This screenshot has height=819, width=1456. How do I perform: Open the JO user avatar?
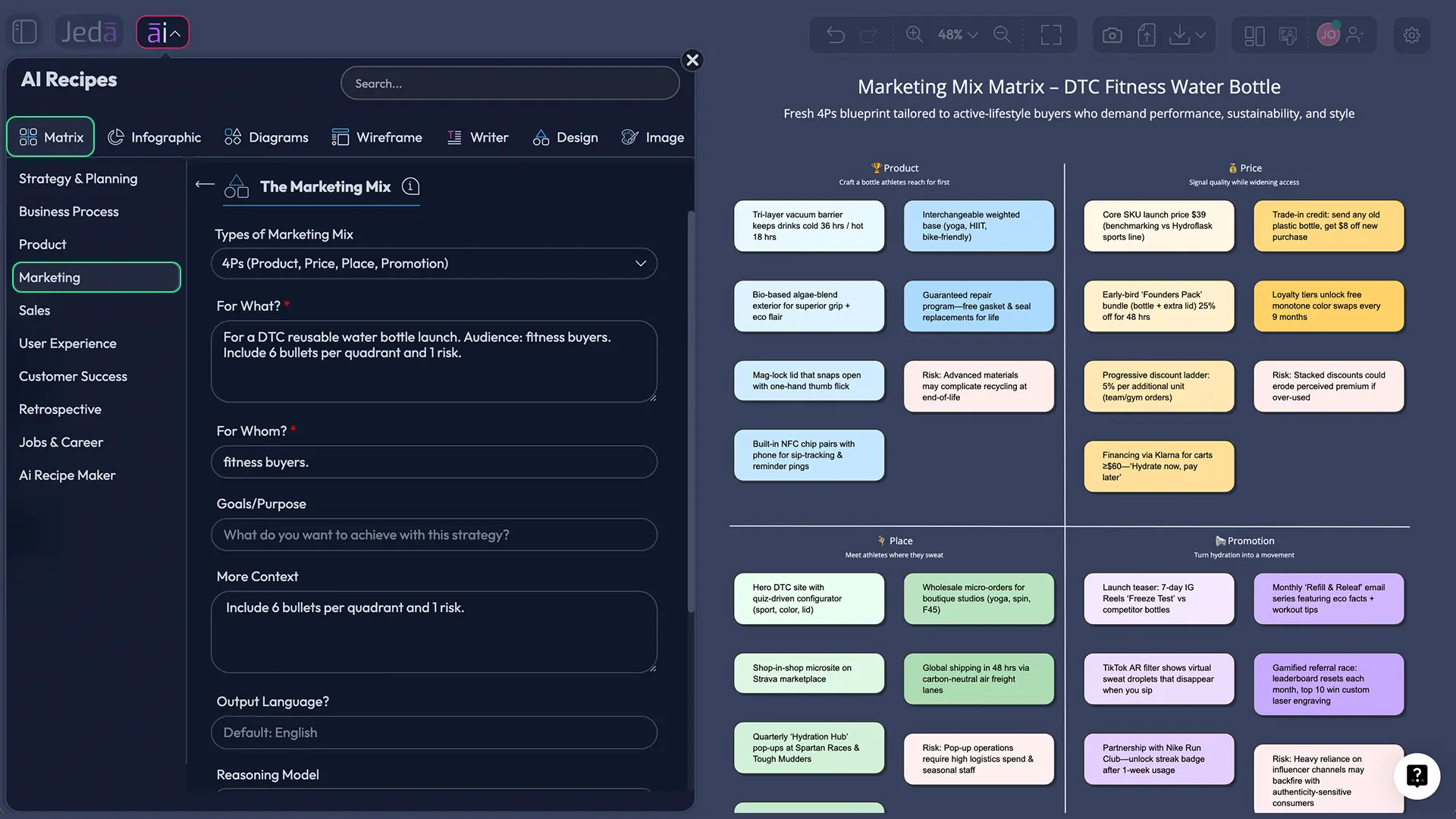(1328, 34)
